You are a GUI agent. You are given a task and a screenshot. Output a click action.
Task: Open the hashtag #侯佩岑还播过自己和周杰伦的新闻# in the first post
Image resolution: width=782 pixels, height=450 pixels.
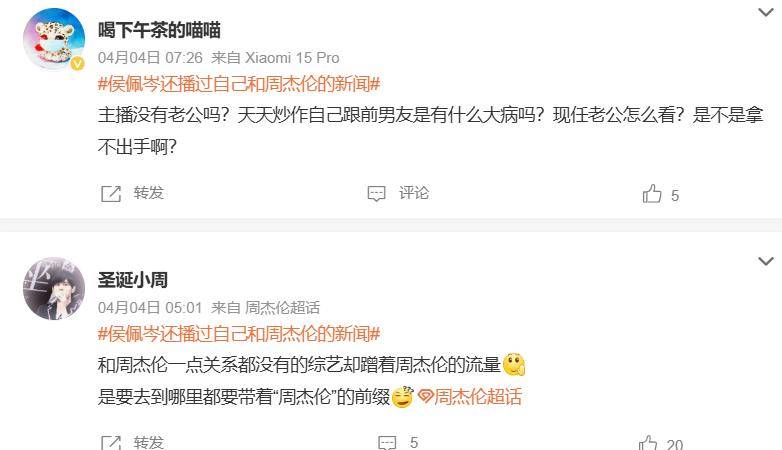coord(239,84)
